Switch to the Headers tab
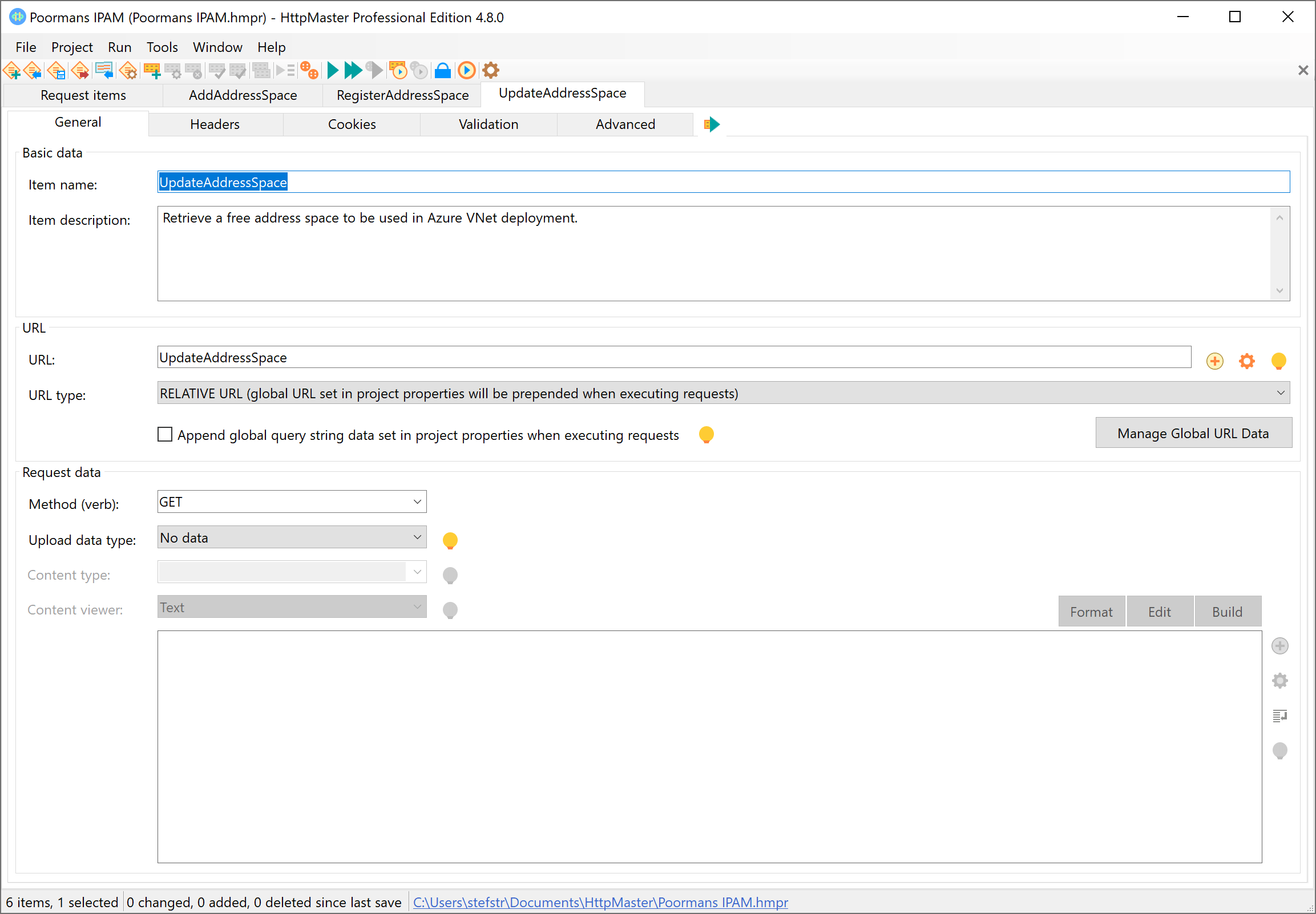The image size is (1316, 914). (215, 124)
